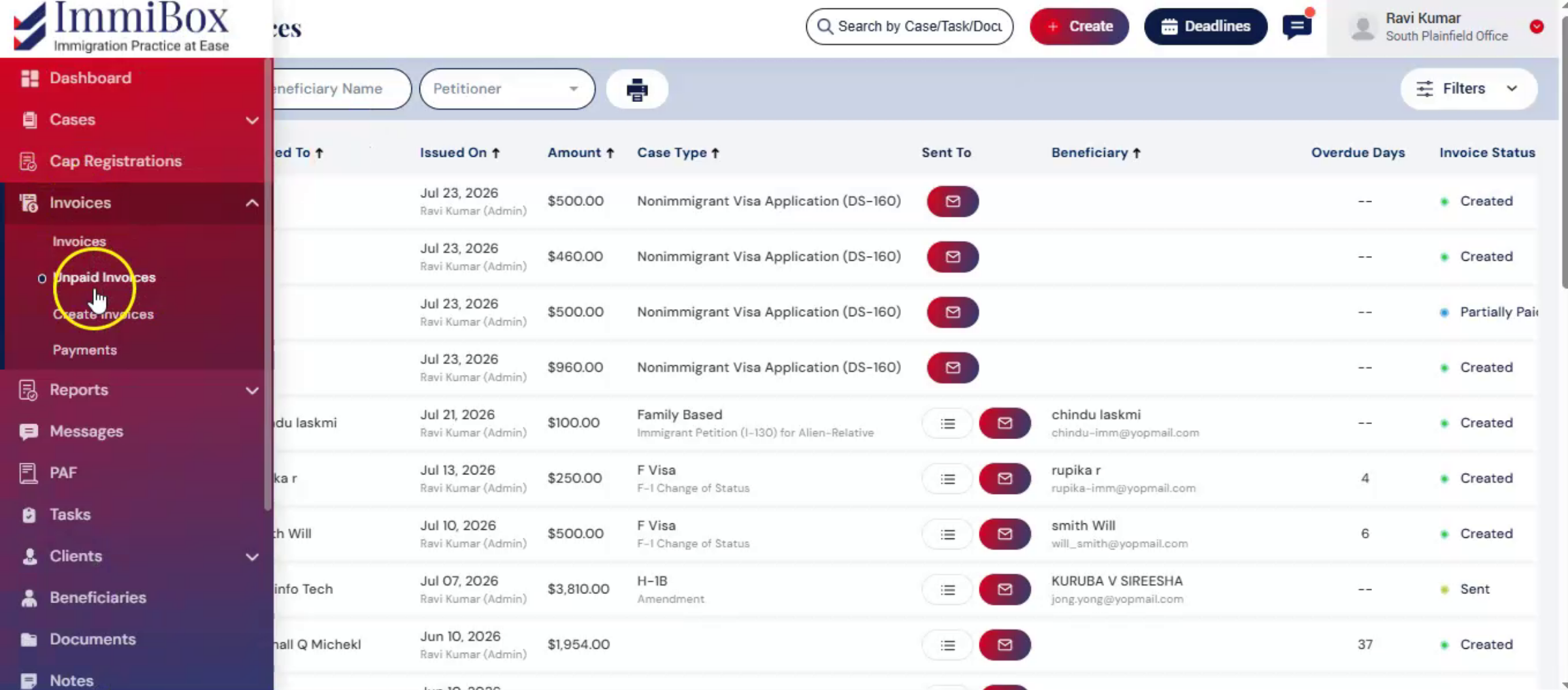The image size is (1568, 690).
Task: Click the Cap Registrations icon
Action: pyautogui.click(x=28, y=161)
